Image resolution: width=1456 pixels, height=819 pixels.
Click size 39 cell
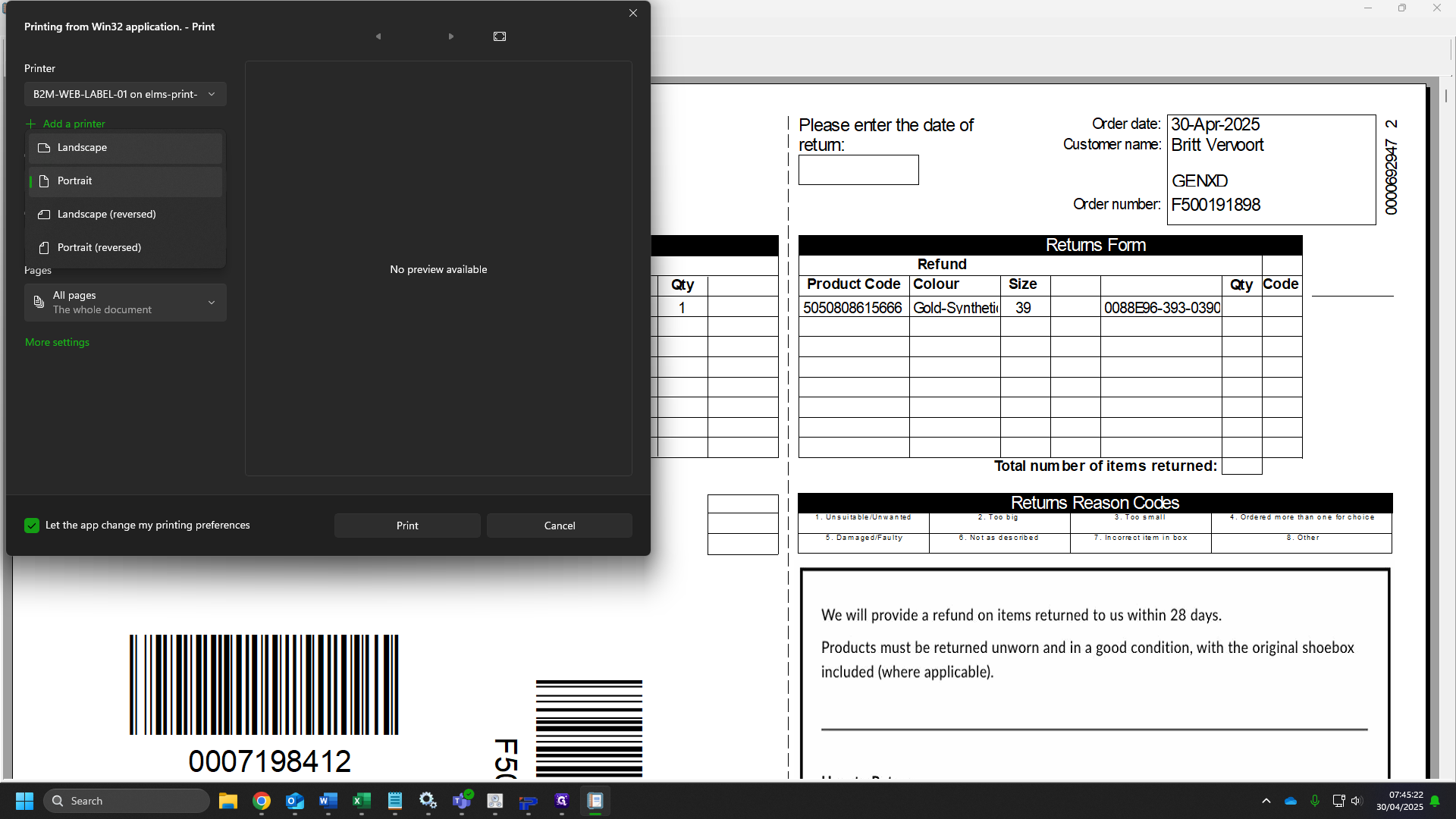[x=1024, y=308]
